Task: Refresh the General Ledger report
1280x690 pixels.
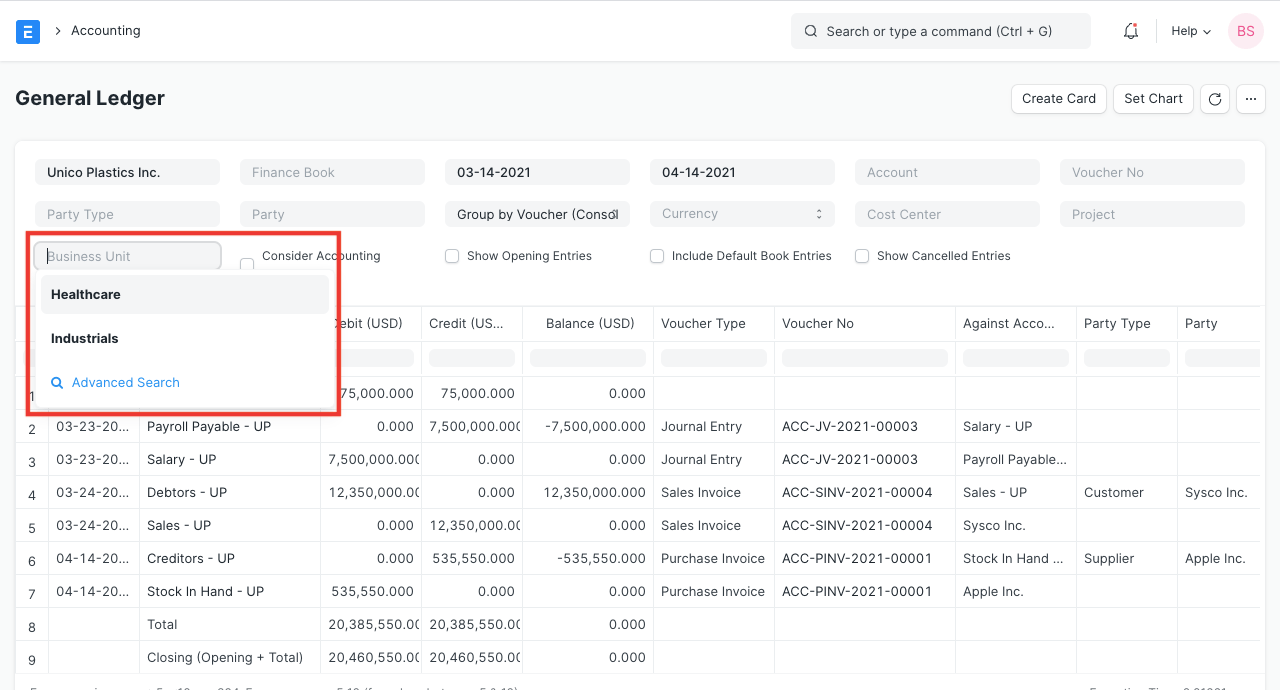Action: click(x=1214, y=99)
